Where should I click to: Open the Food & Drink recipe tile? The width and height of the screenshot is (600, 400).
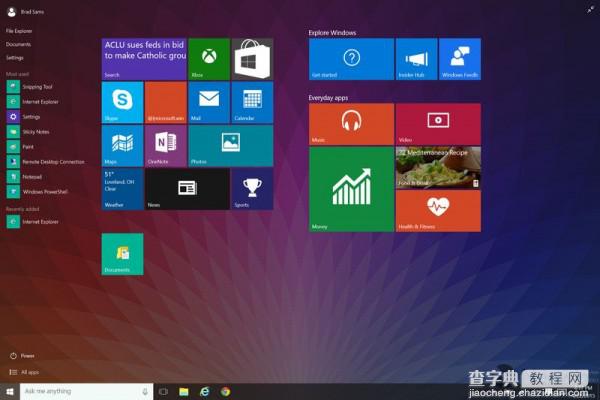click(x=438, y=168)
